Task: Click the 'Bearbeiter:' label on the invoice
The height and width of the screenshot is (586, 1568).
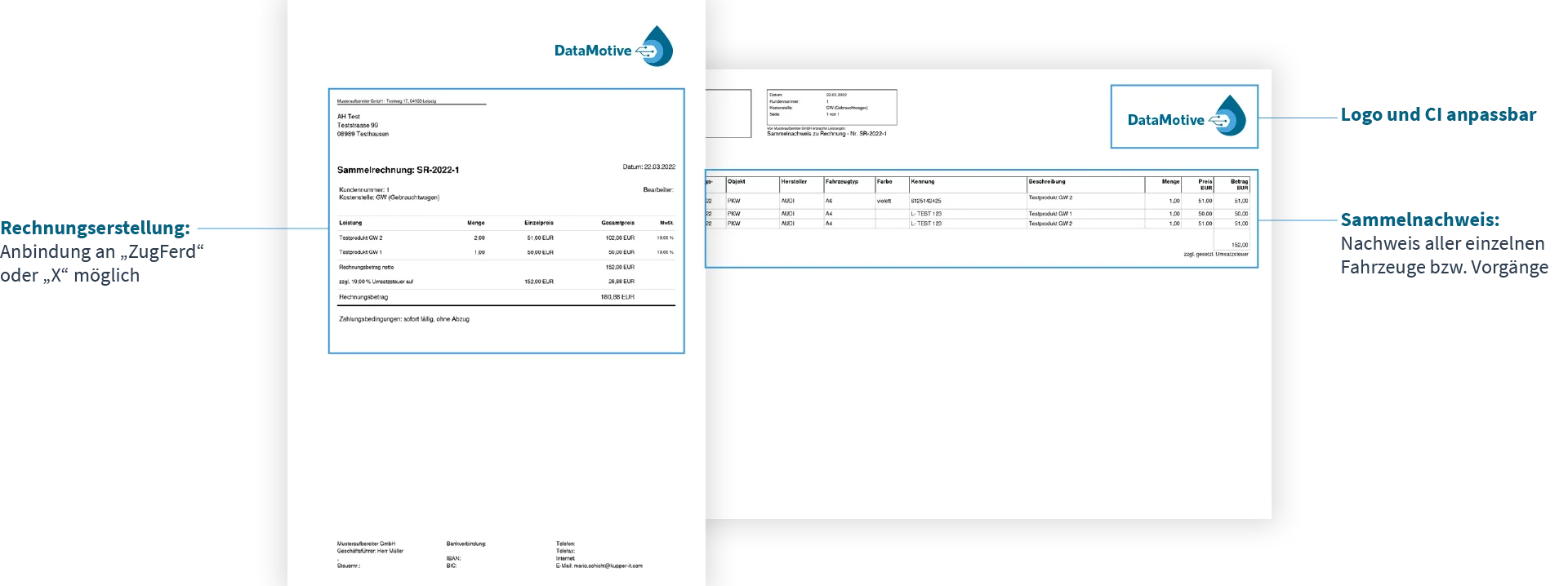Action: [x=658, y=190]
